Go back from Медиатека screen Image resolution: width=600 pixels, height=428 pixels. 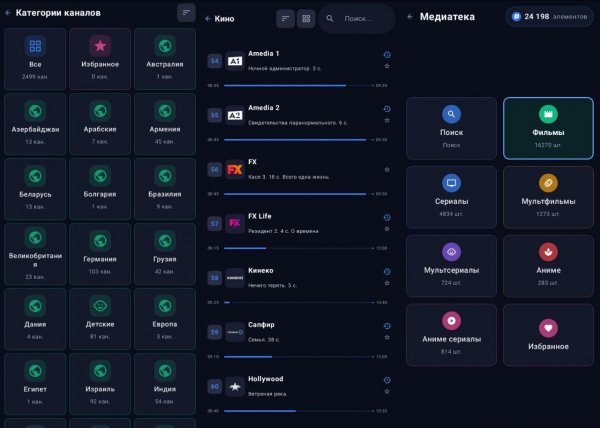pyautogui.click(x=410, y=17)
